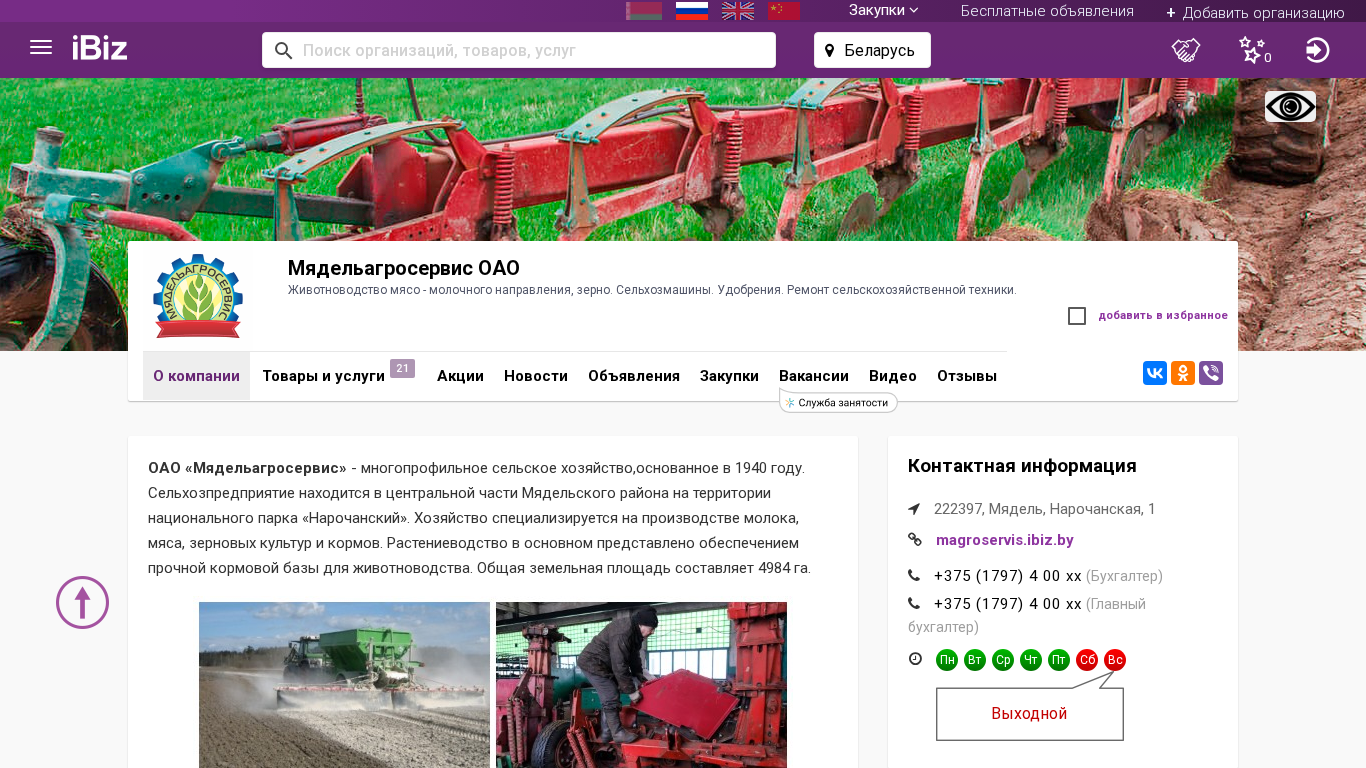Go to the Новости tab

[536, 376]
